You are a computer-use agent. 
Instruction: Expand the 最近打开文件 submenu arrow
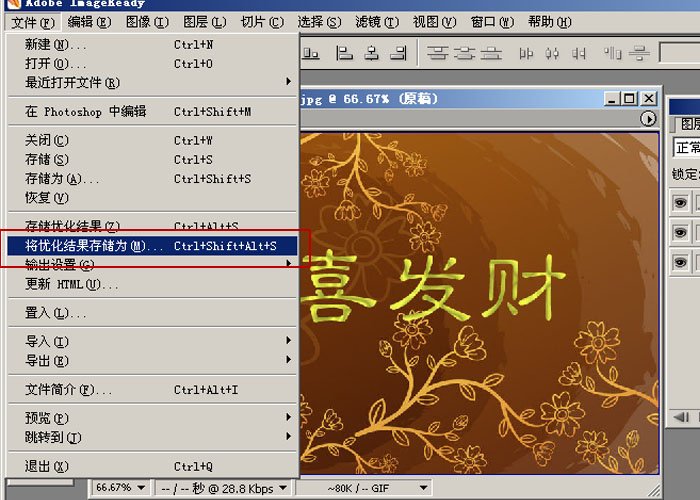288,81
